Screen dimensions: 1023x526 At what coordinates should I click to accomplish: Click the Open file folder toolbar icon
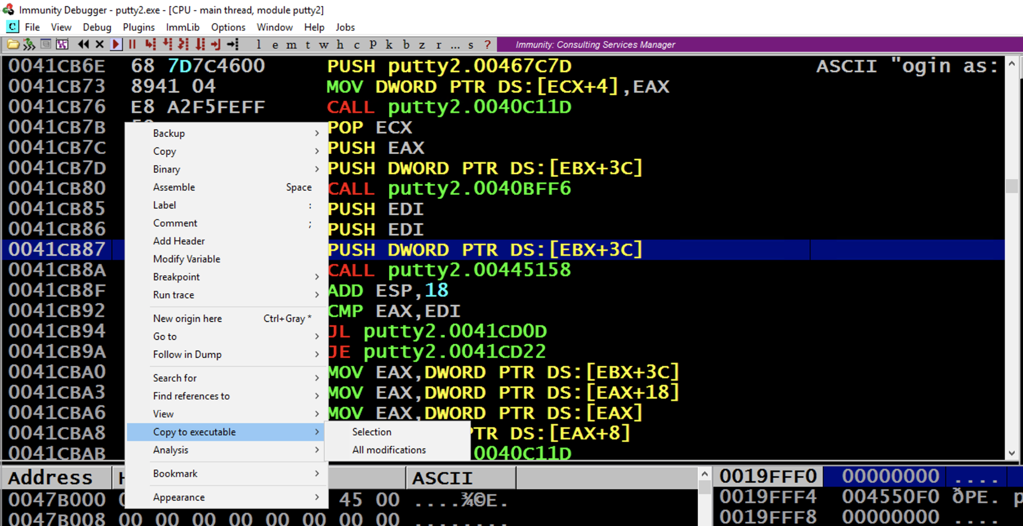[x=13, y=44]
